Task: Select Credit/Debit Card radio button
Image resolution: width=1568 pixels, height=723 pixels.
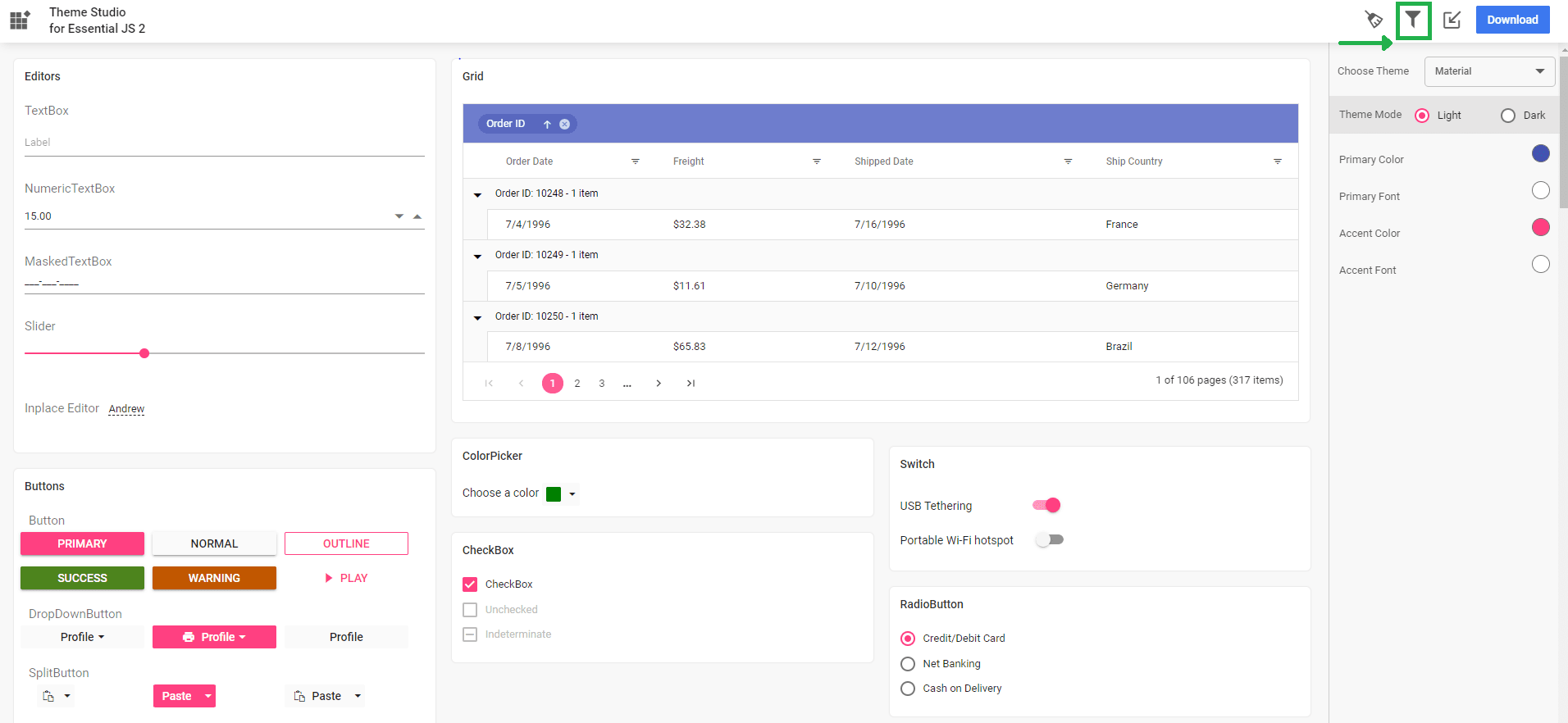Action: pyautogui.click(x=908, y=639)
